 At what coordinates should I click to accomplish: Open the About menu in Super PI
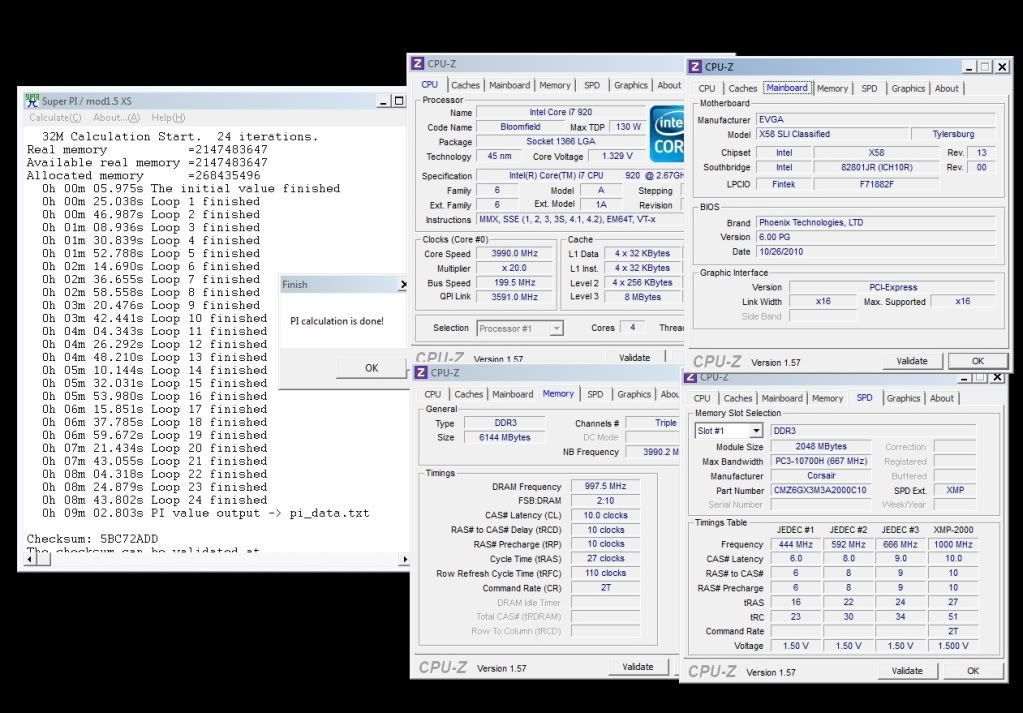coord(116,117)
